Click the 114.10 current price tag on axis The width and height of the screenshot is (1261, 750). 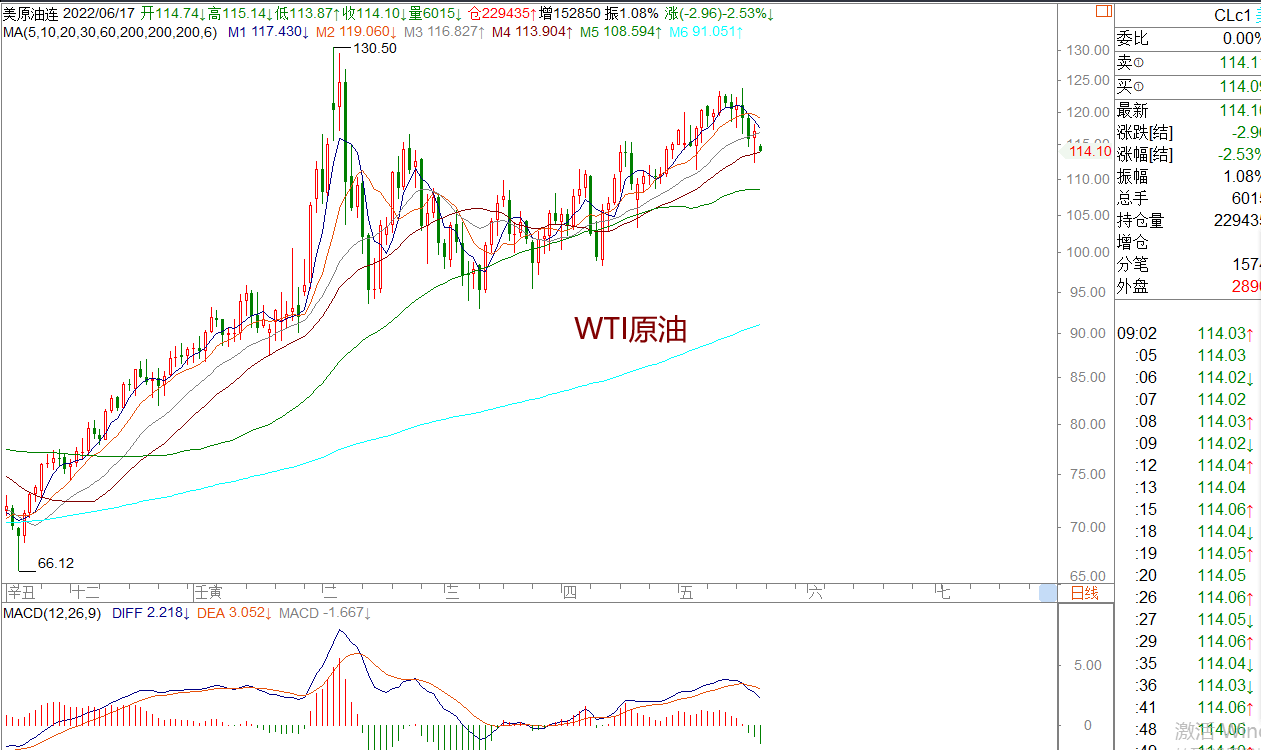click(1090, 151)
